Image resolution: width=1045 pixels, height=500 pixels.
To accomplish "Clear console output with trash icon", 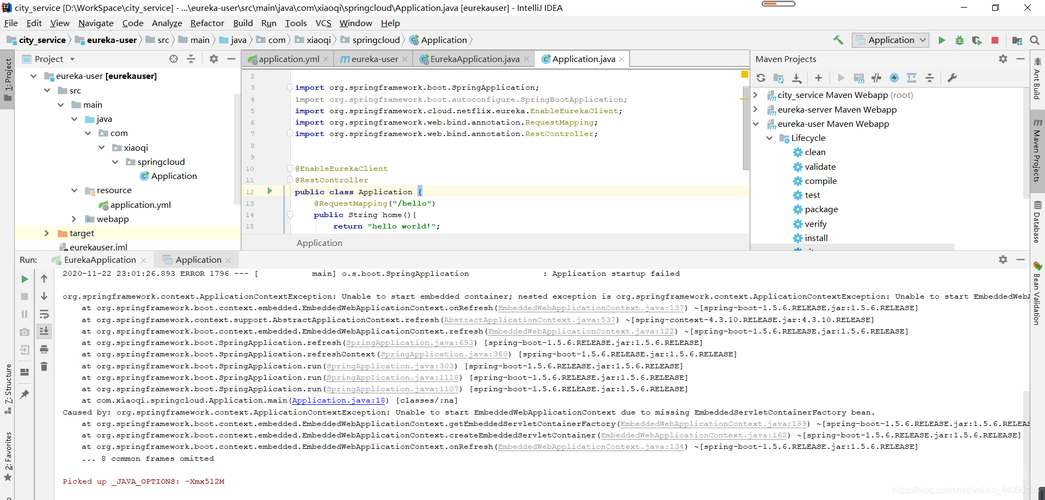I will pyautogui.click(x=44, y=367).
